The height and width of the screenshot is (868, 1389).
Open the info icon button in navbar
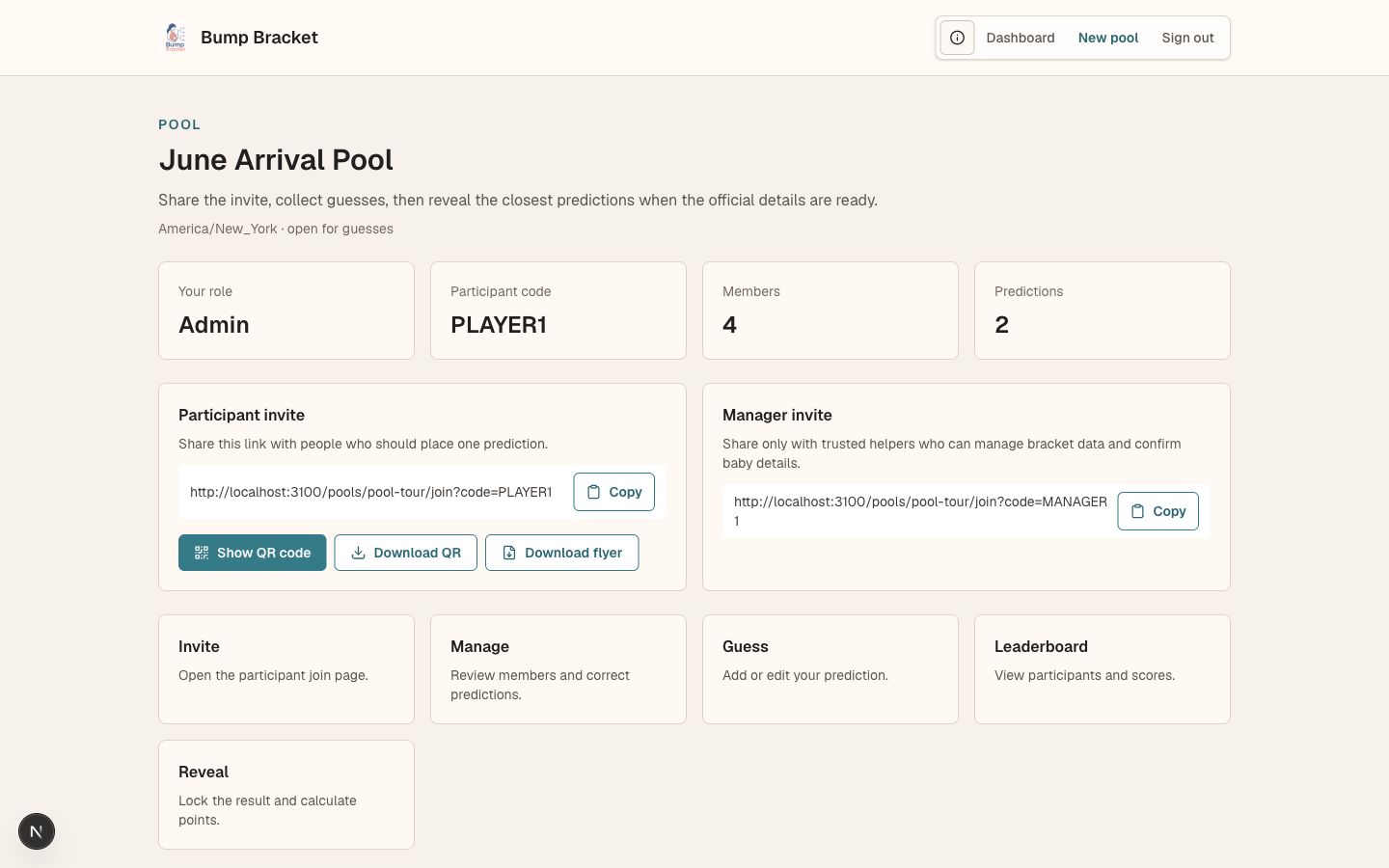957,38
